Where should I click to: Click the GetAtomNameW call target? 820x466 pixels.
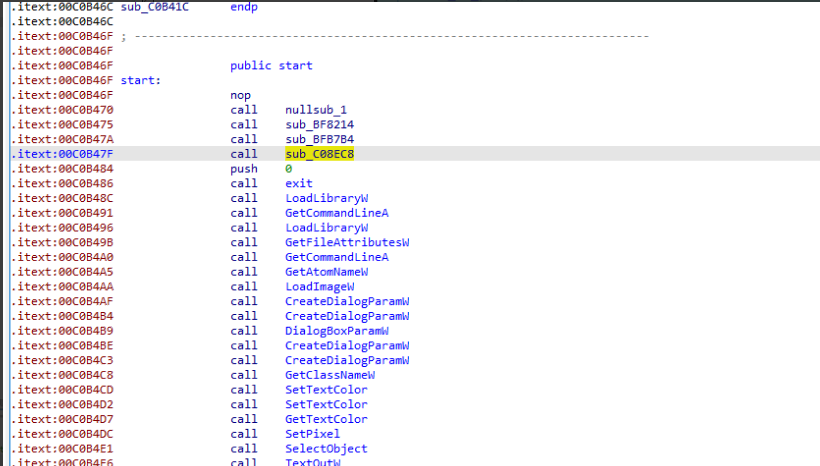coord(326,272)
